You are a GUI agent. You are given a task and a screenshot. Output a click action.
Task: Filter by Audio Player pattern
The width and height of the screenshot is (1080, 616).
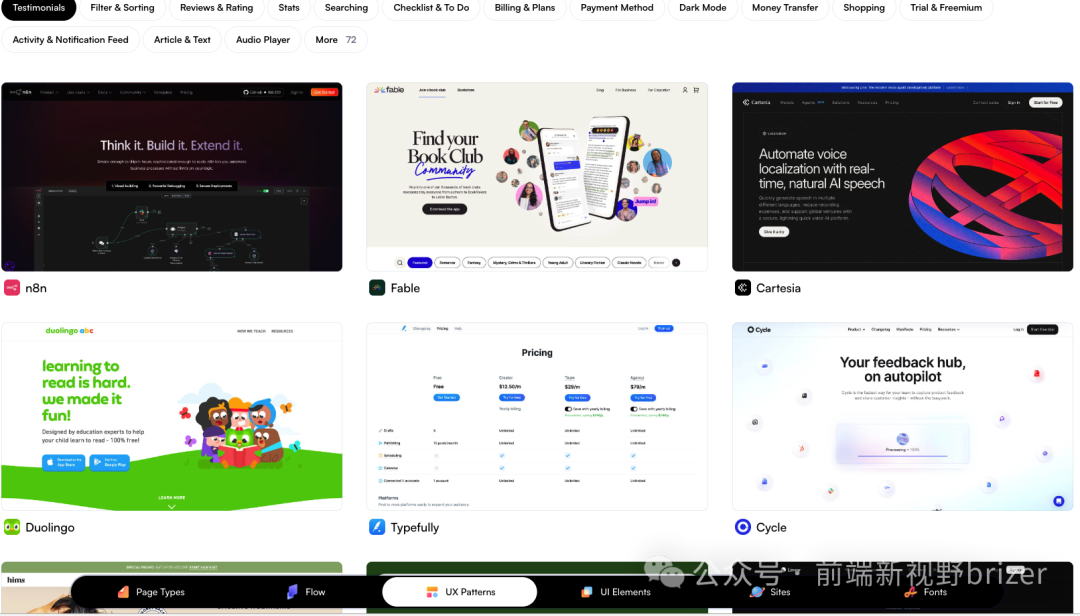click(263, 40)
